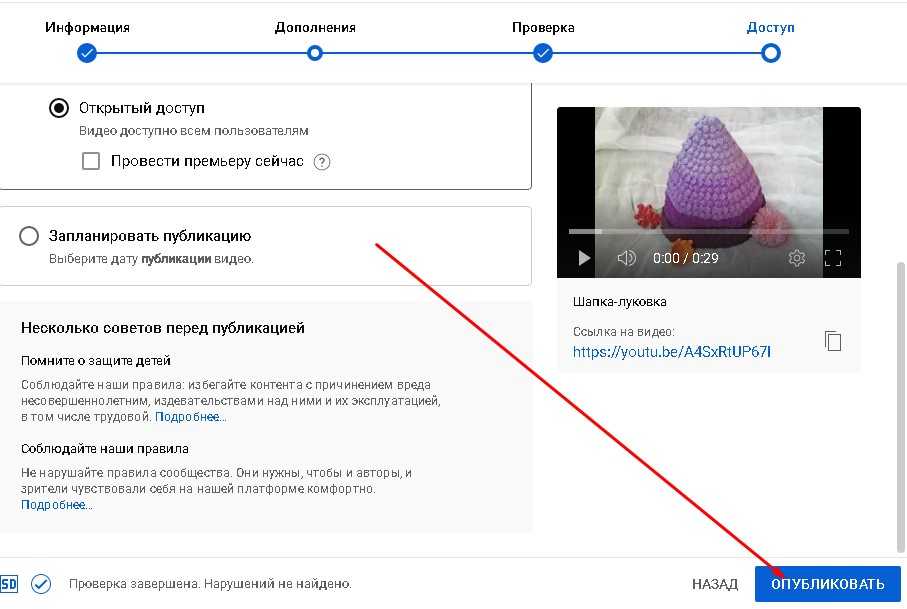The height and width of the screenshot is (609, 907).
Task: Open Подробнее link about child protection
Action: pyautogui.click(x=190, y=417)
